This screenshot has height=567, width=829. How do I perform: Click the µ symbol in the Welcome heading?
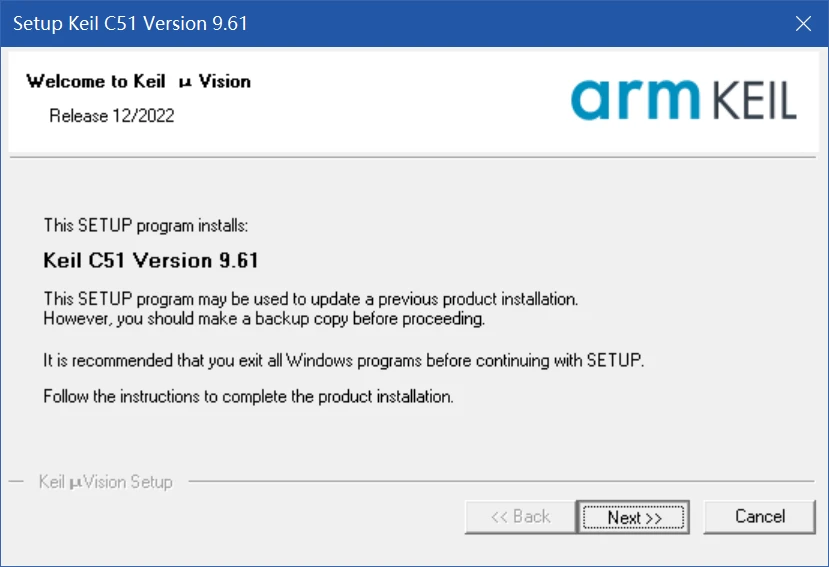[183, 82]
